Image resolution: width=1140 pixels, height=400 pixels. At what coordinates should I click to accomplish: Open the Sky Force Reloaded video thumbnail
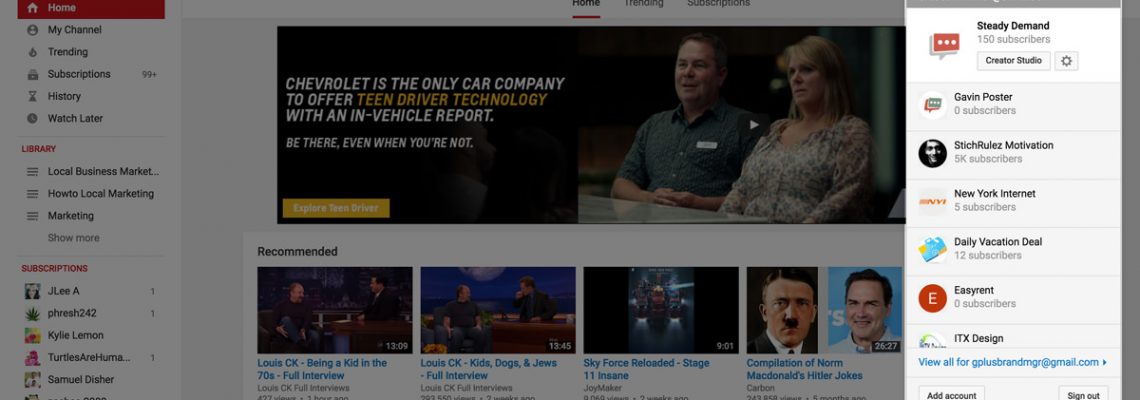(x=661, y=310)
